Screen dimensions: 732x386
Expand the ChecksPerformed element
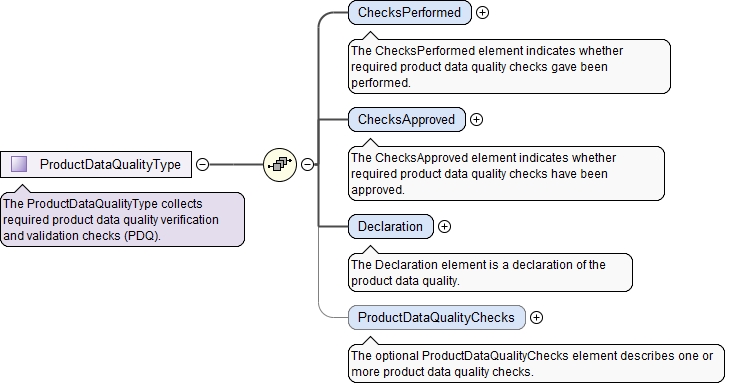click(x=482, y=13)
